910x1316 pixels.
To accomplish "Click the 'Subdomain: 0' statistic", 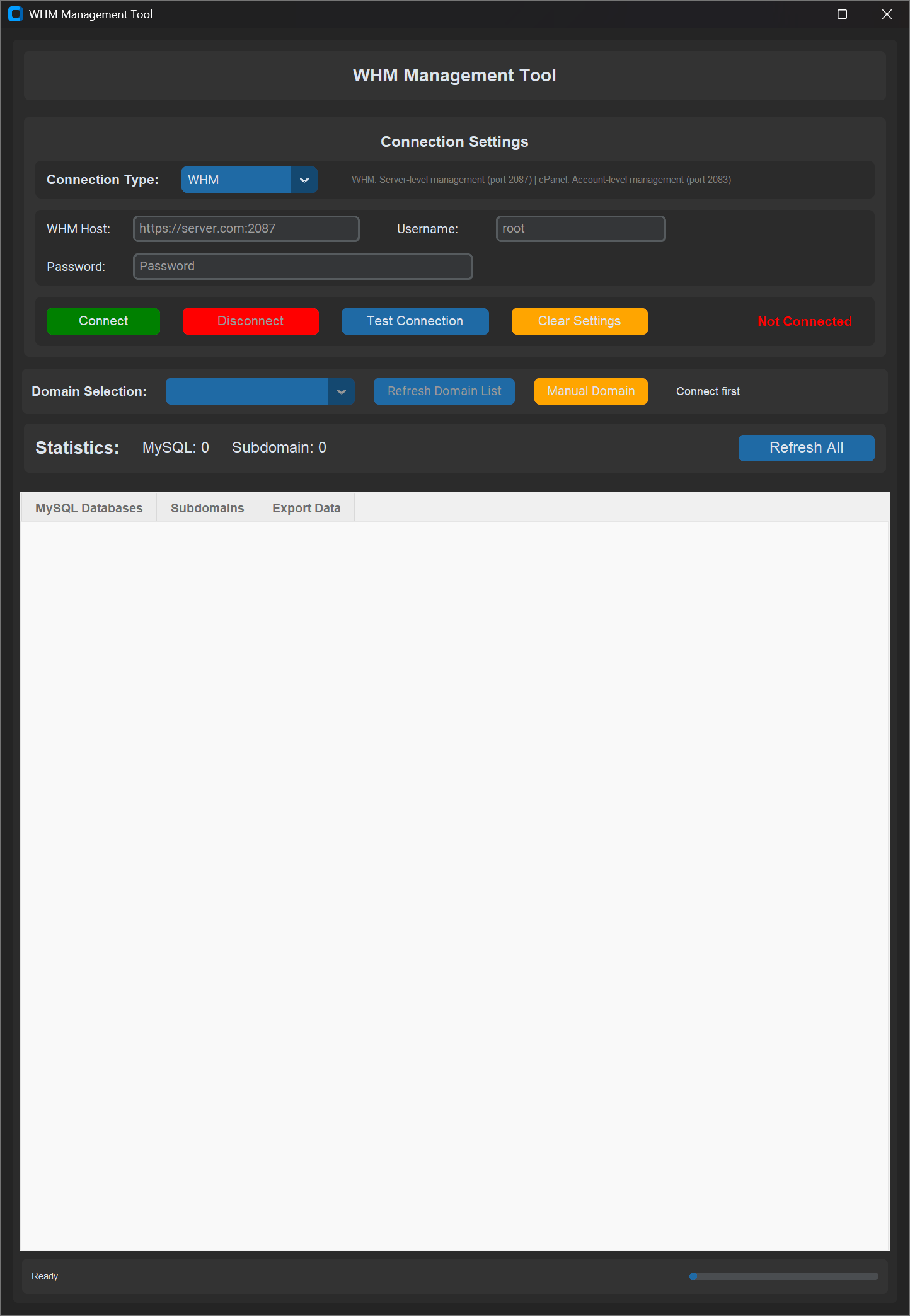I will (x=279, y=447).
